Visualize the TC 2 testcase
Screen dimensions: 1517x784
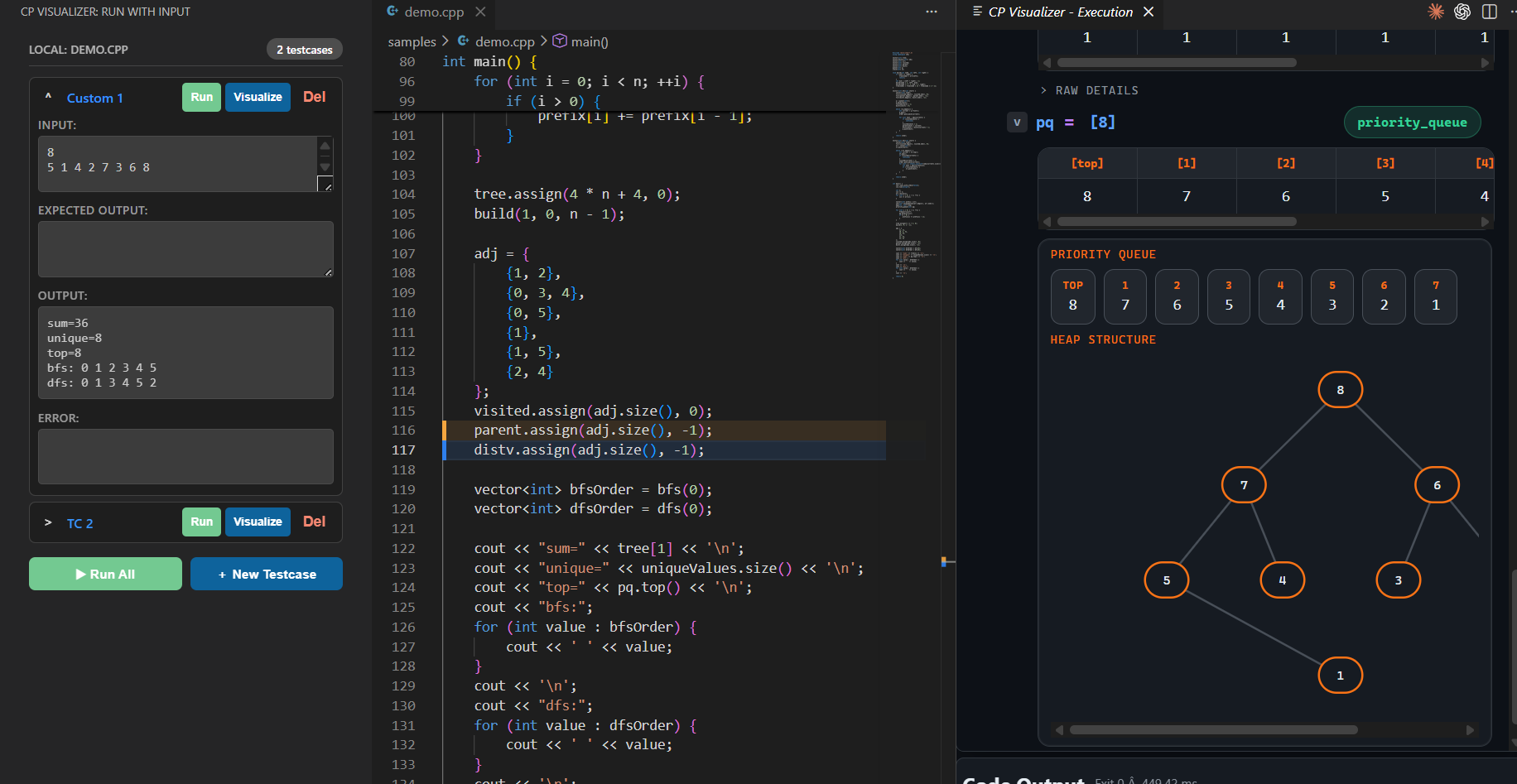click(x=258, y=522)
